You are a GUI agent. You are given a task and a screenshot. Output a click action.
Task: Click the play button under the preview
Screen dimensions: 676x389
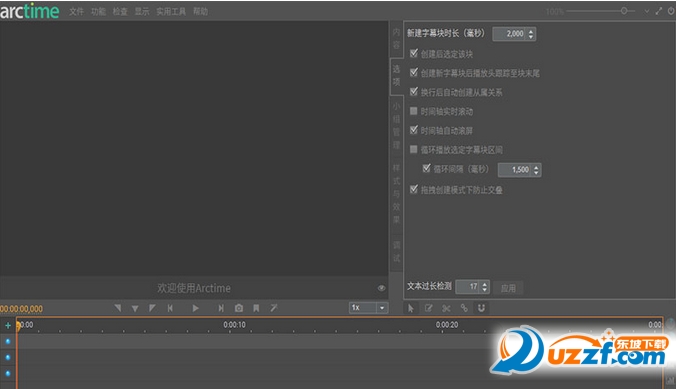pos(195,308)
